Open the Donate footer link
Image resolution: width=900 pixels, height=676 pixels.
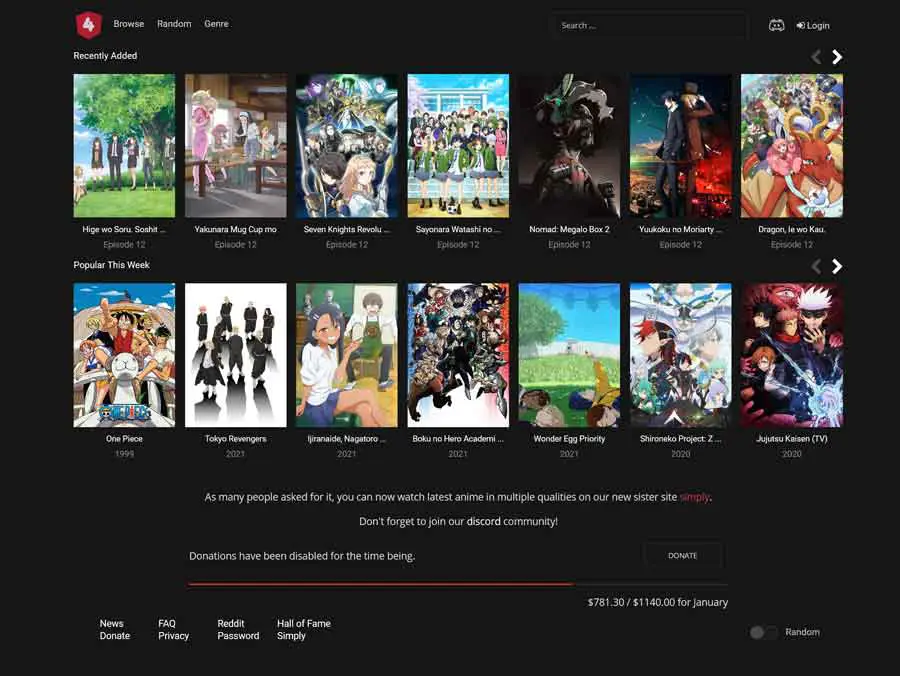tap(115, 636)
